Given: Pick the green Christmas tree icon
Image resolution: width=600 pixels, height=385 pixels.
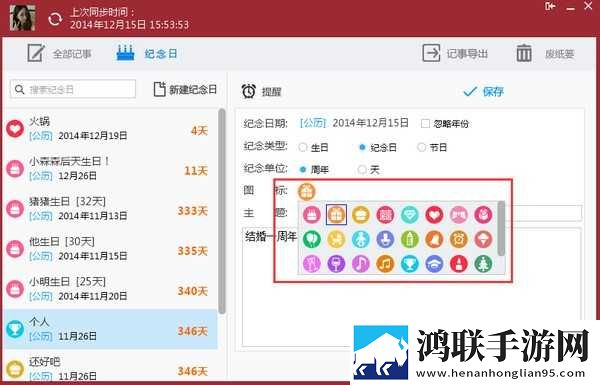Looking at the screenshot, I should (x=483, y=264).
